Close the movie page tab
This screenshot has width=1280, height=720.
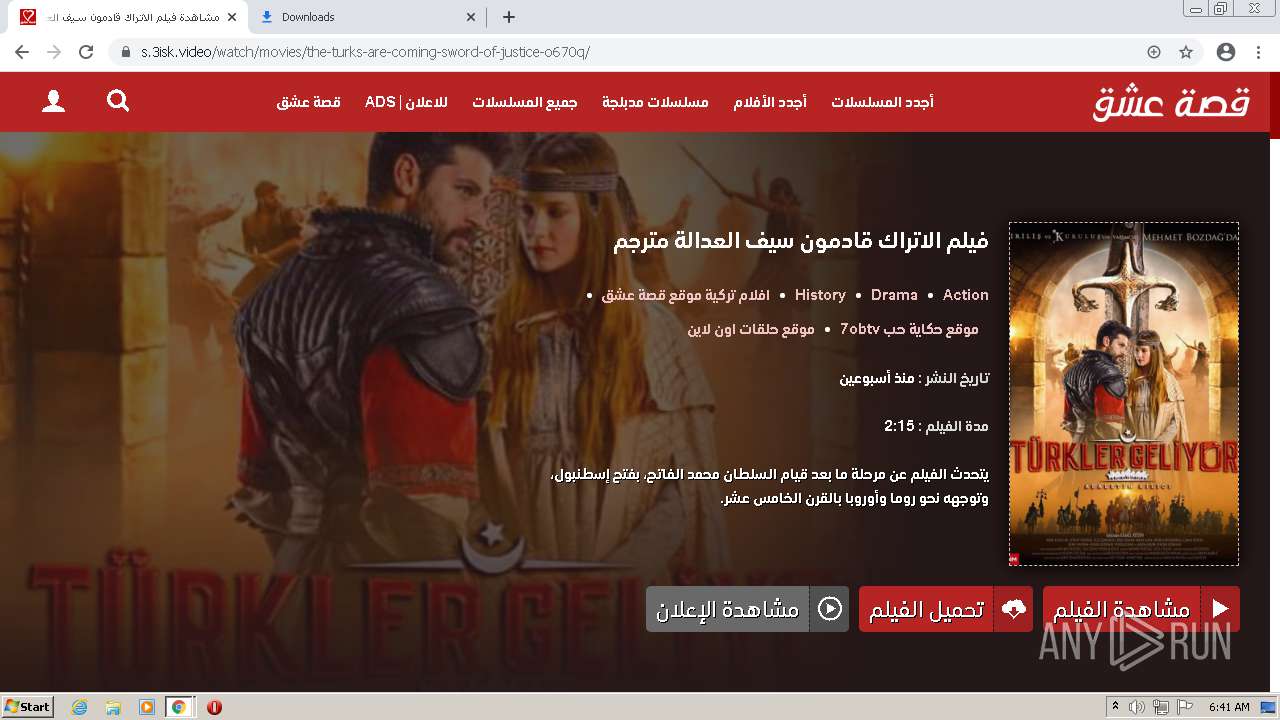coord(232,17)
